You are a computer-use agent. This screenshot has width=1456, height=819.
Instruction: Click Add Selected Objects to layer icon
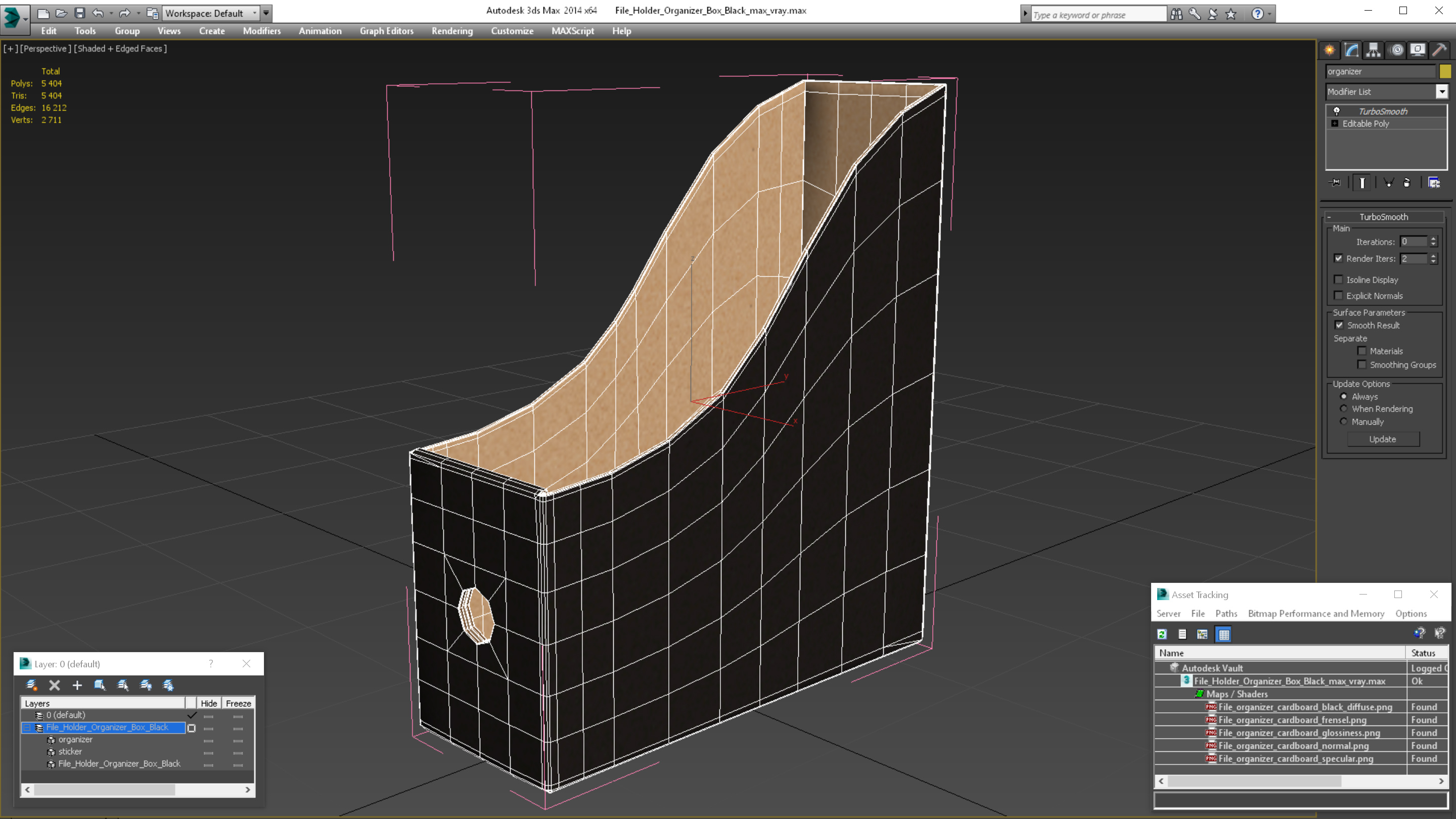(77, 685)
